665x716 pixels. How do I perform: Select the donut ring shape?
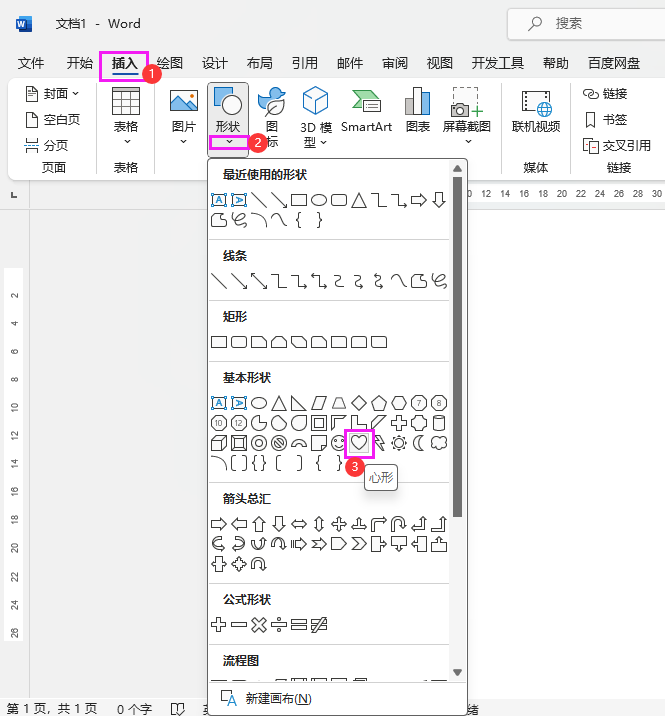(259, 443)
